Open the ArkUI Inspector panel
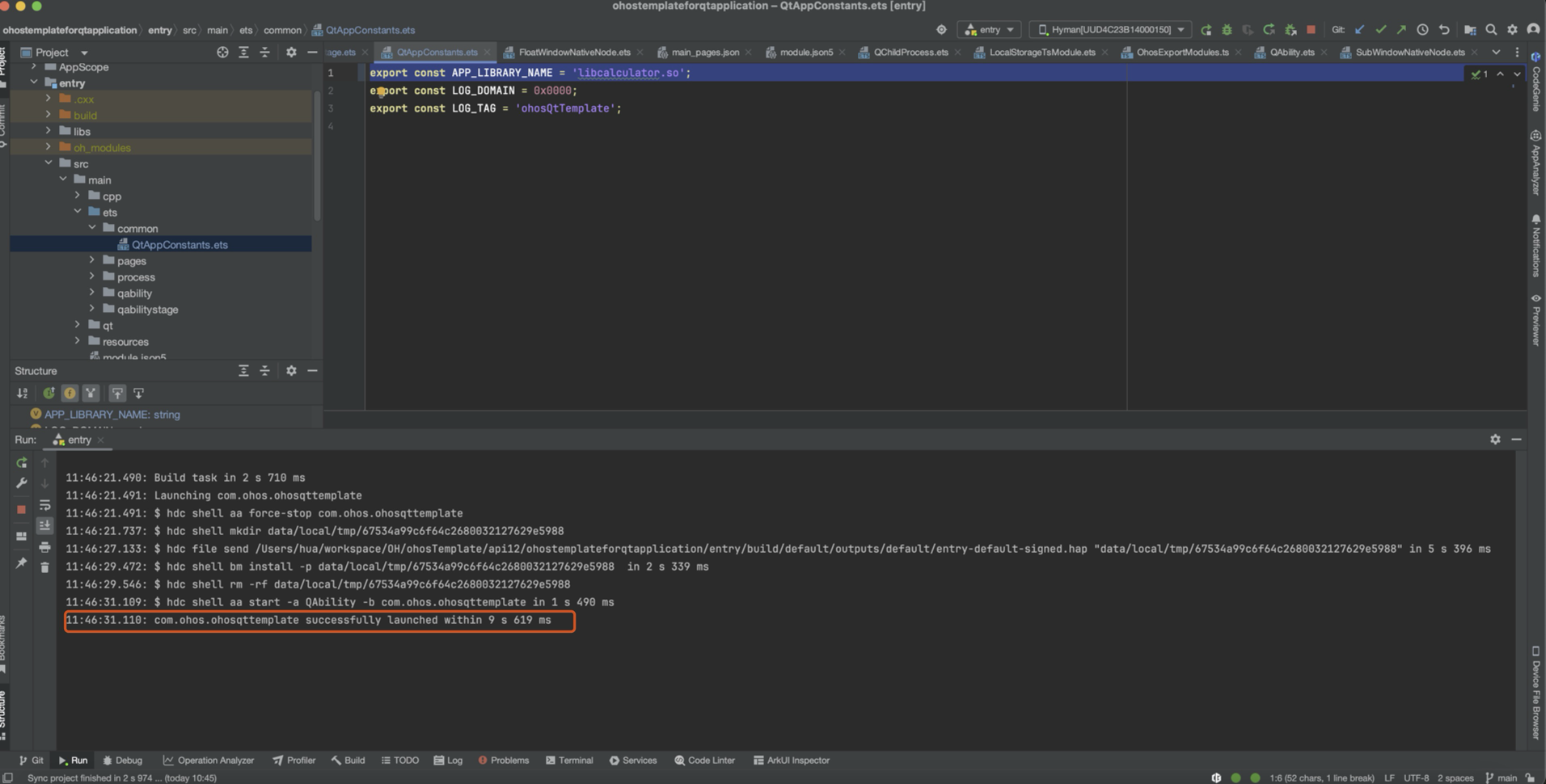The height and width of the screenshot is (784, 1546). point(791,760)
